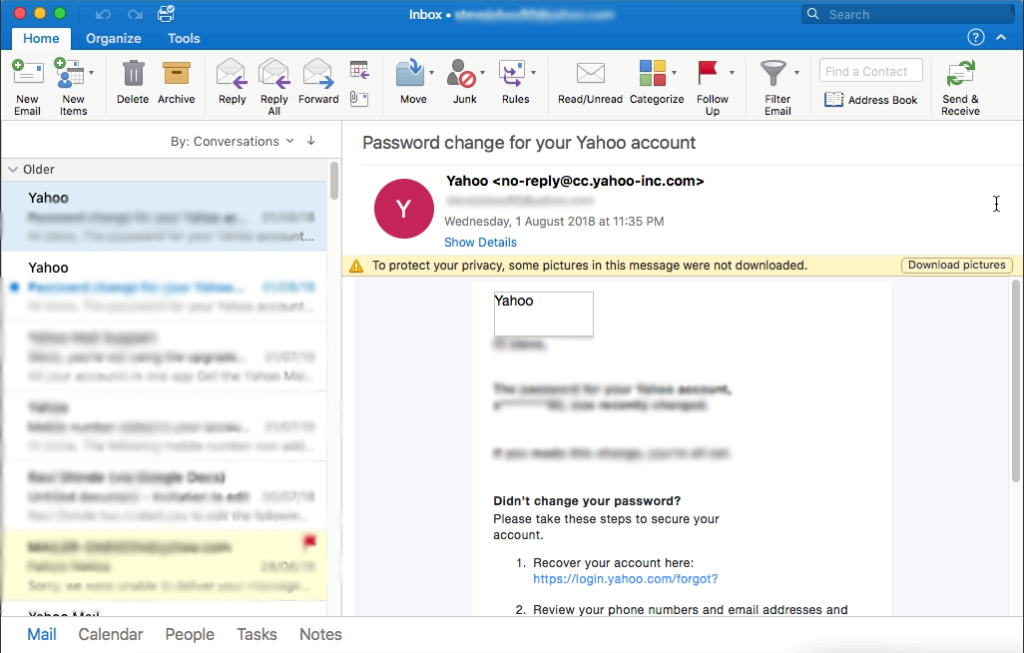Expand the Follow Up dropdown arrow

731,72
